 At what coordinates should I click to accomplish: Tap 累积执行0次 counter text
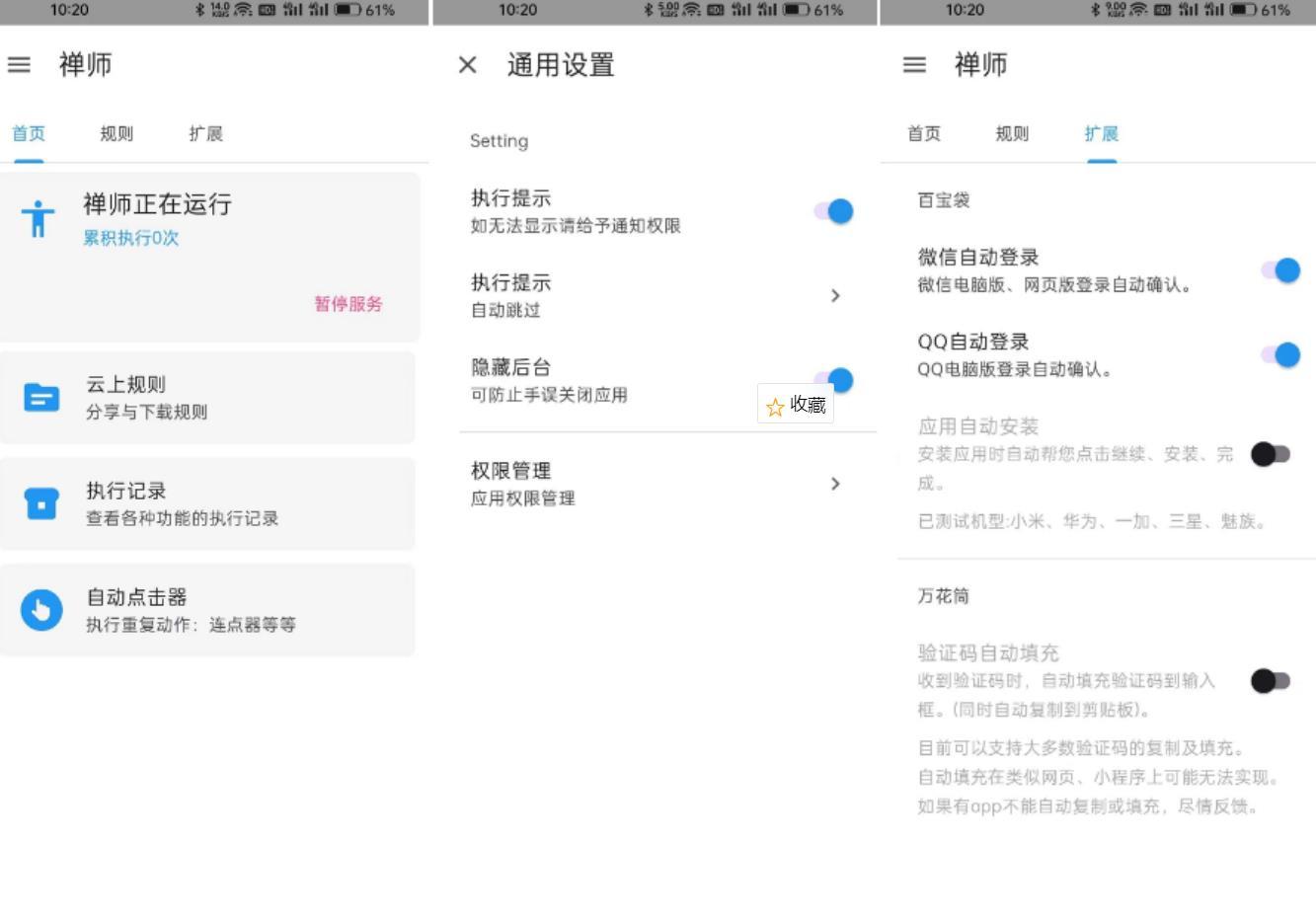(130, 238)
